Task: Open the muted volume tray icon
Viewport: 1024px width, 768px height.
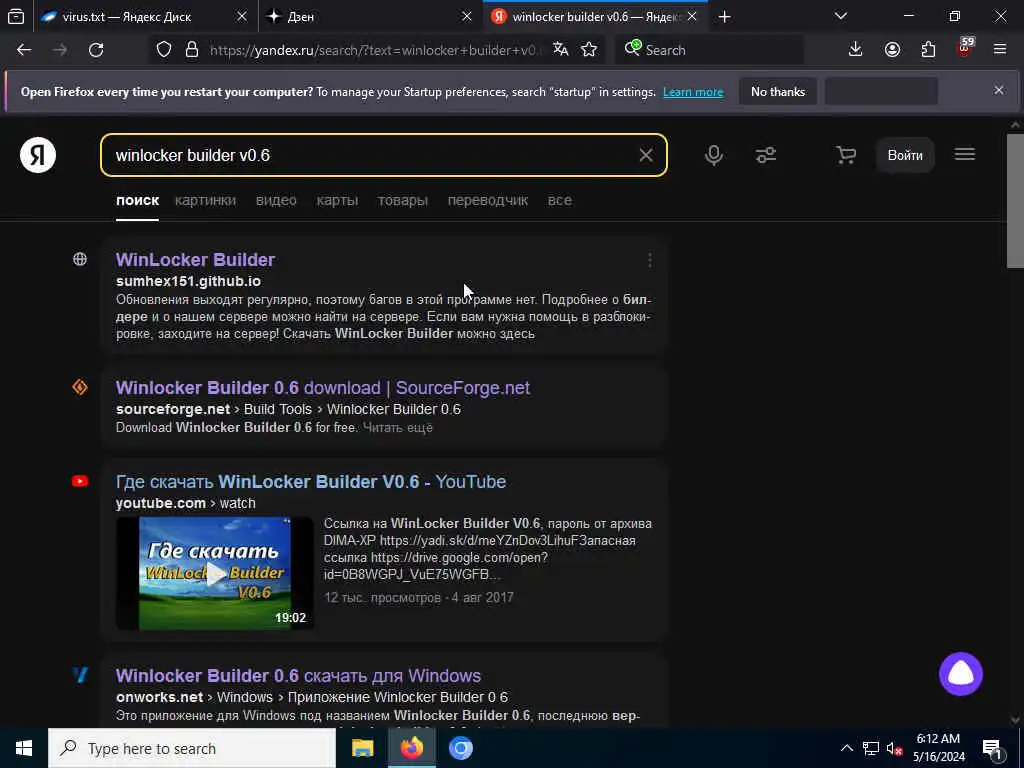Action: point(894,749)
